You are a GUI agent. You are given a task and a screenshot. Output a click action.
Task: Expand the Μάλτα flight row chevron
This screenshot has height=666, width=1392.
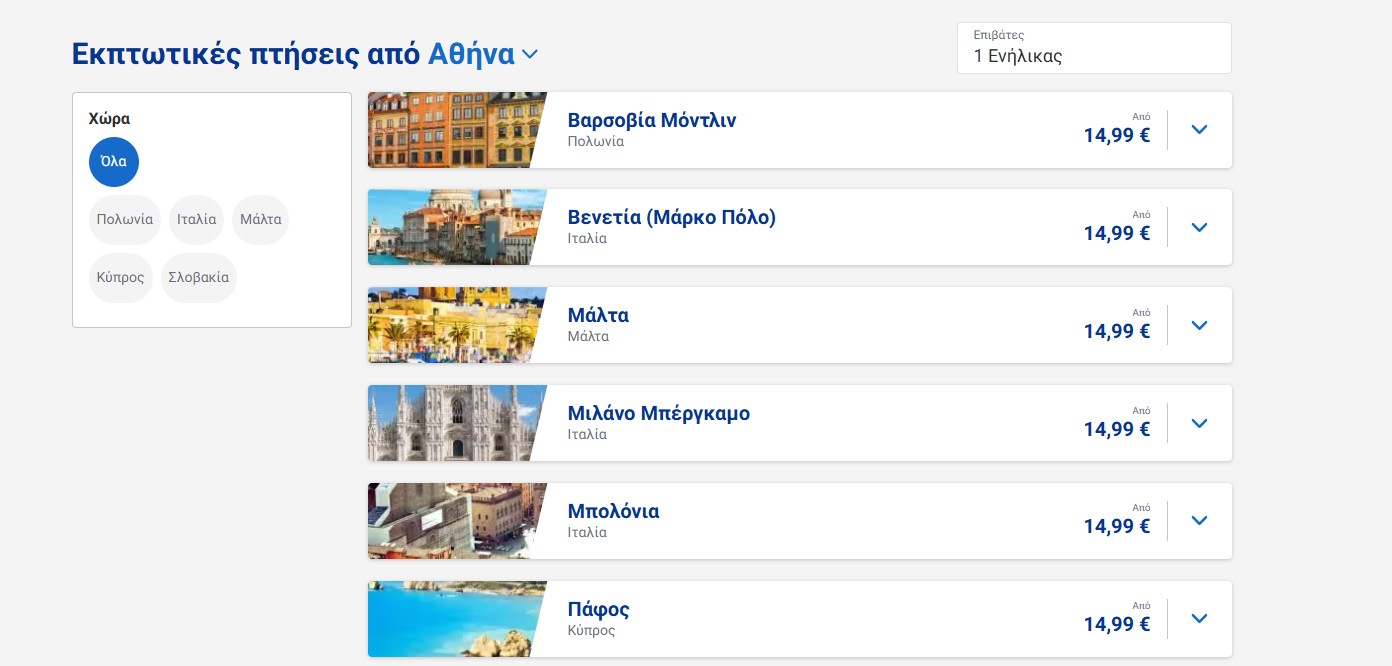[1200, 326]
